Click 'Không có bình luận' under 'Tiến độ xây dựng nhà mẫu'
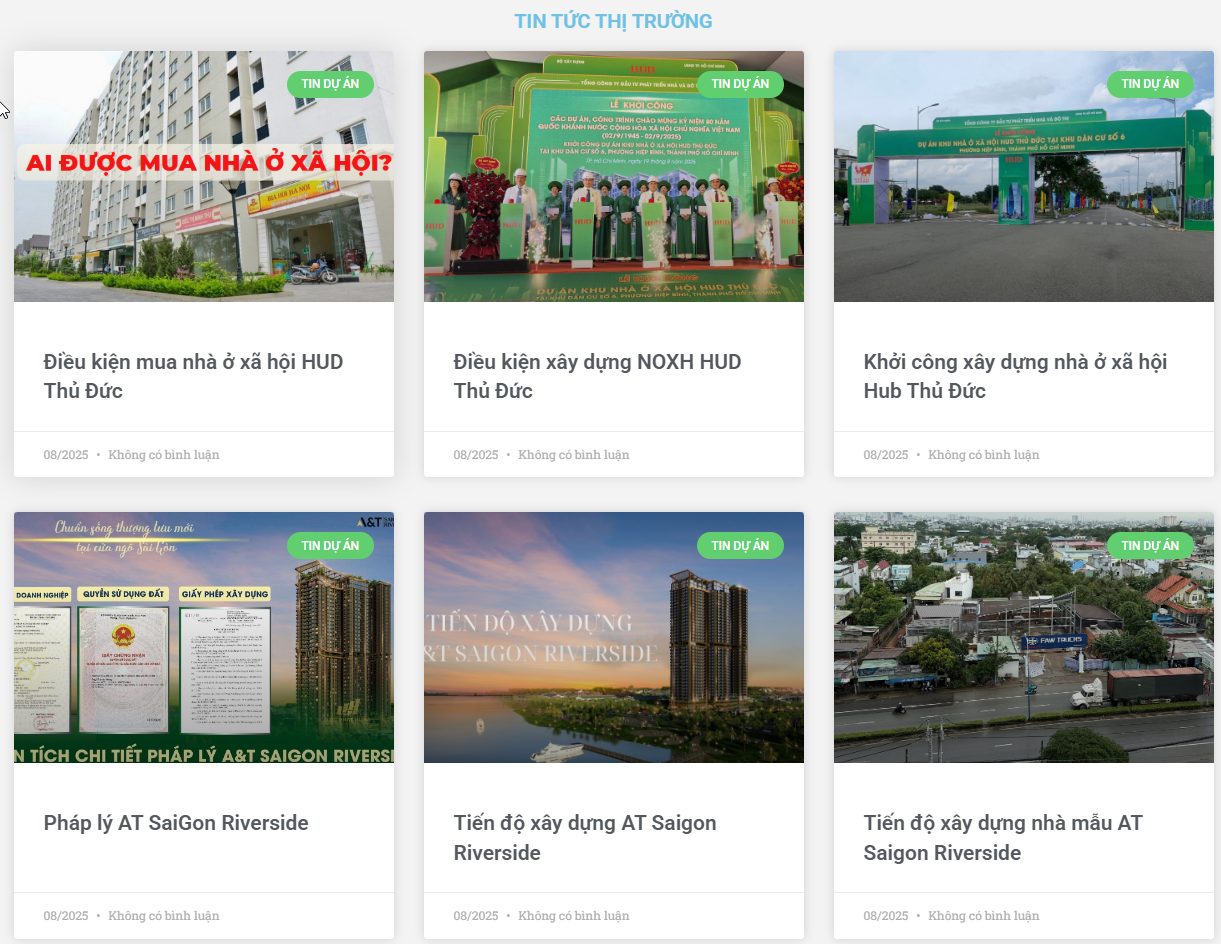 pos(984,916)
